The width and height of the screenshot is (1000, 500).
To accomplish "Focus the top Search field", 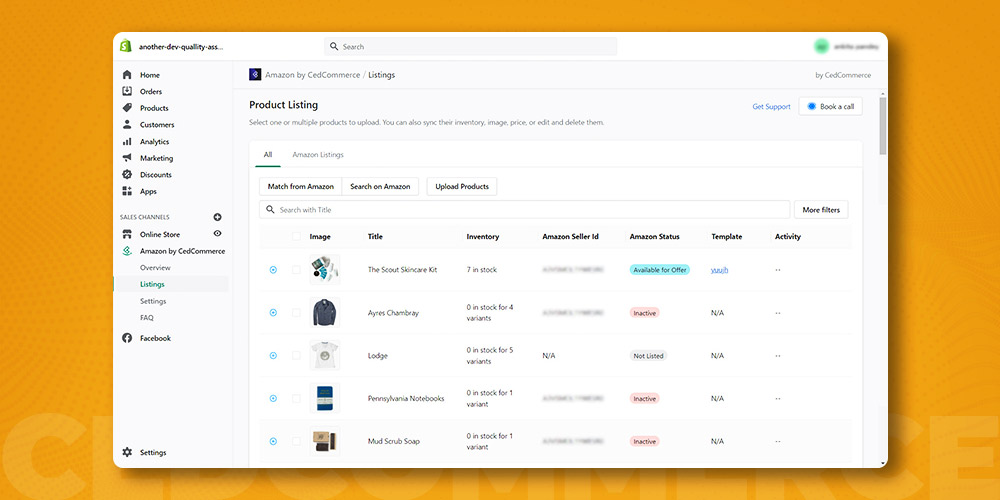I will [x=471, y=47].
